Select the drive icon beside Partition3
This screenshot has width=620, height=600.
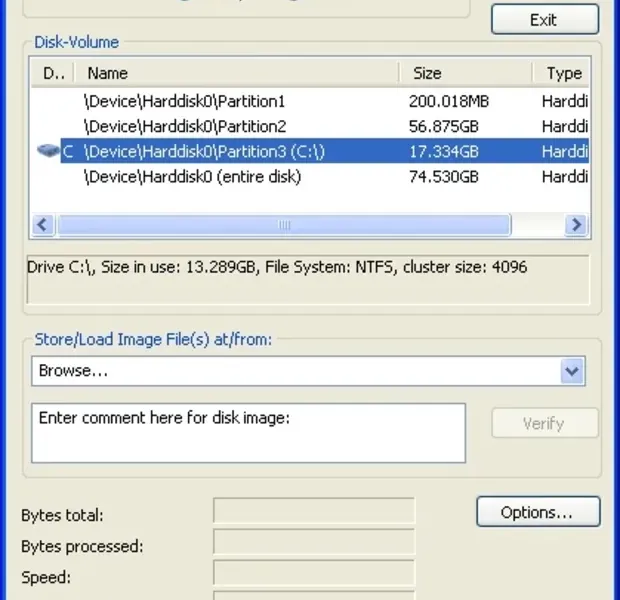pos(47,151)
